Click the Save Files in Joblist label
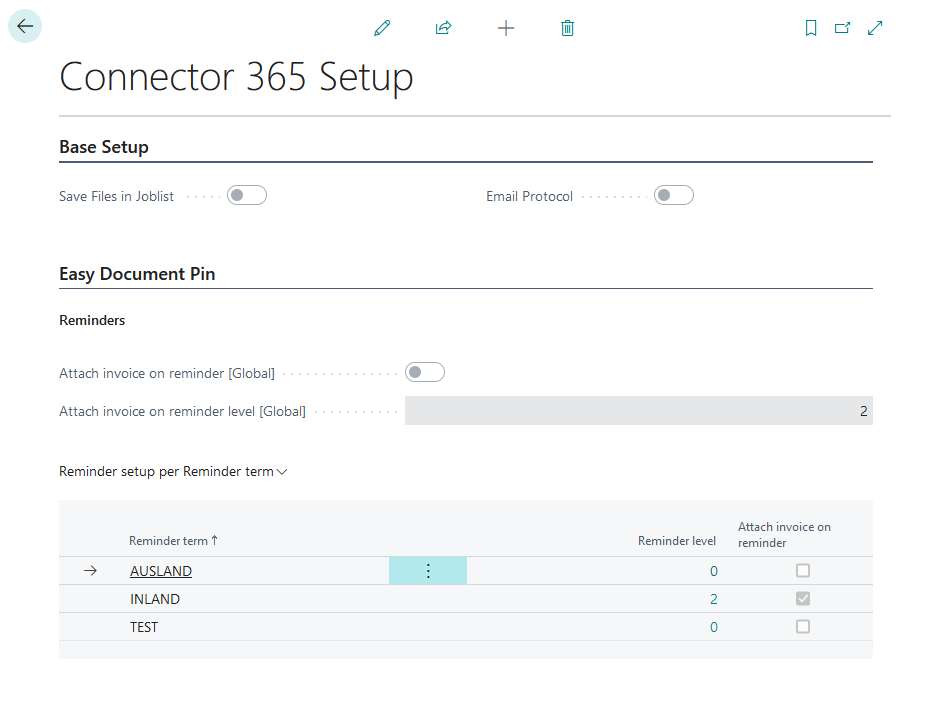 [x=116, y=196]
